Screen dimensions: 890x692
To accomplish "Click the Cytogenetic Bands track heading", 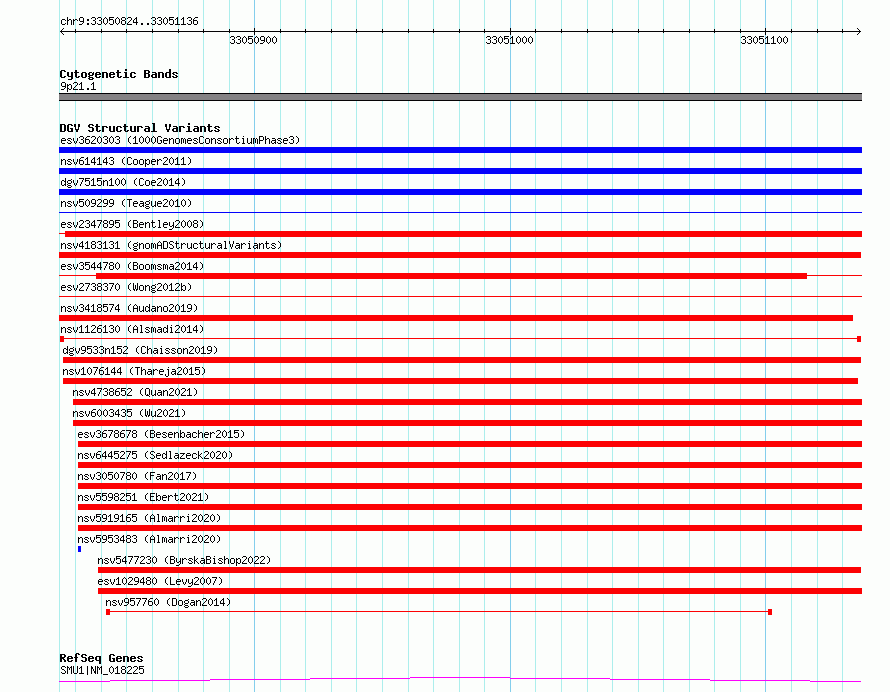I will 119,74.
